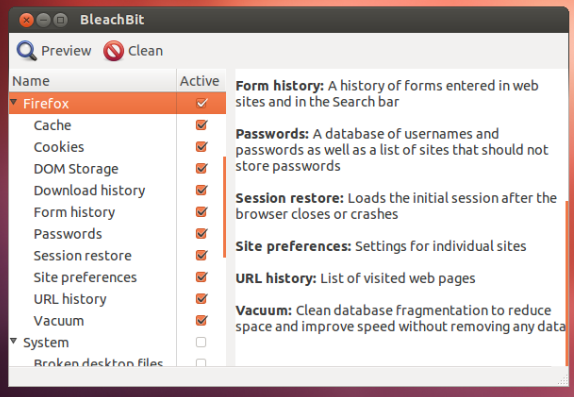Click the Active column header
This screenshot has width=574, height=397.
201,81
